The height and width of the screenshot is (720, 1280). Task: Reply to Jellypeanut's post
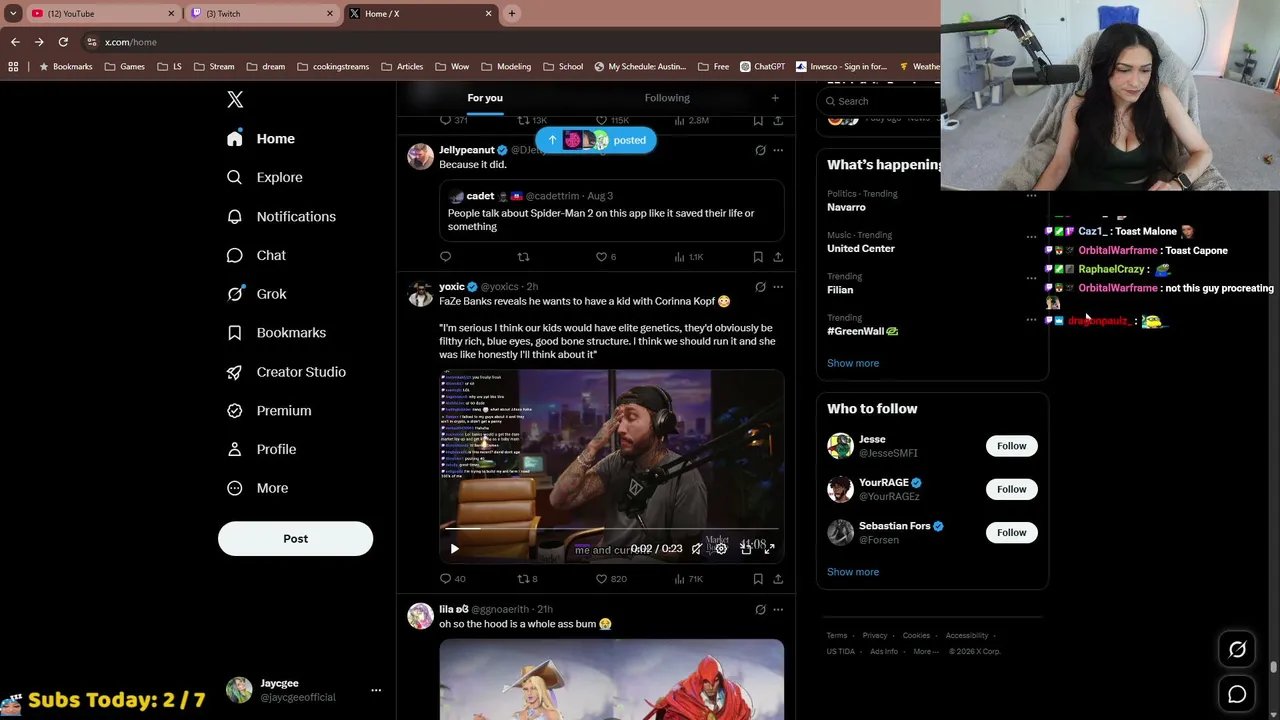click(x=446, y=257)
